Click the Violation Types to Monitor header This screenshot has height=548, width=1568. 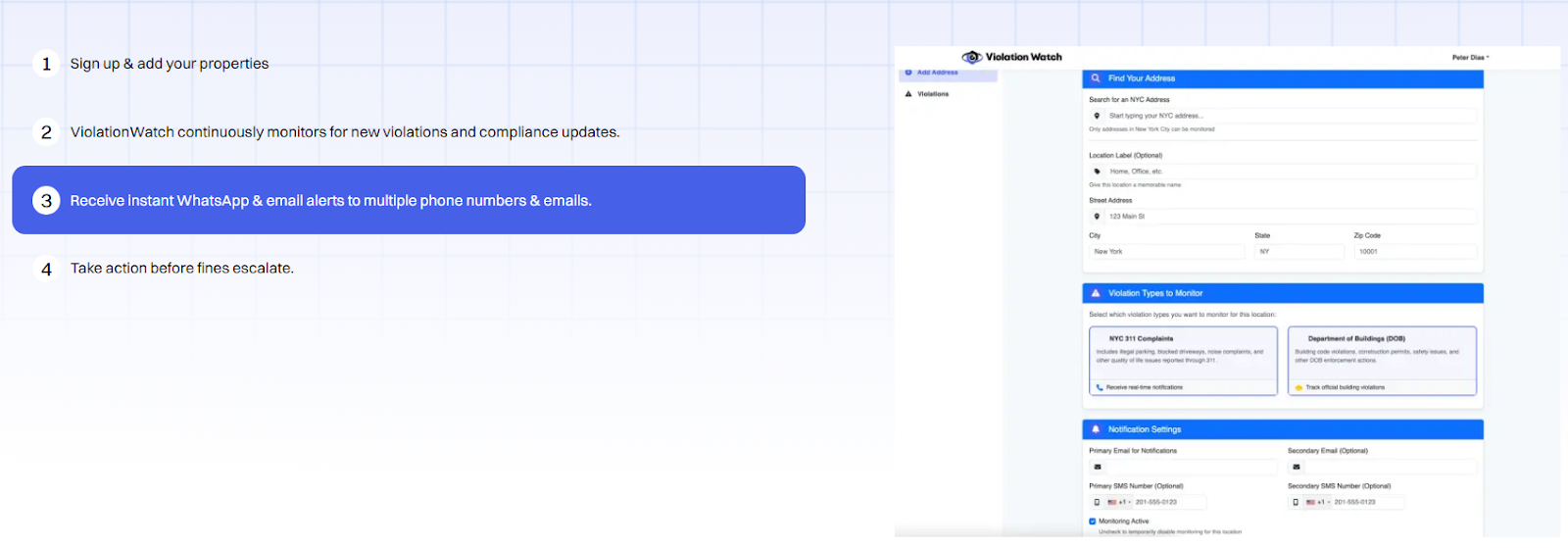click(x=1283, y=293)
